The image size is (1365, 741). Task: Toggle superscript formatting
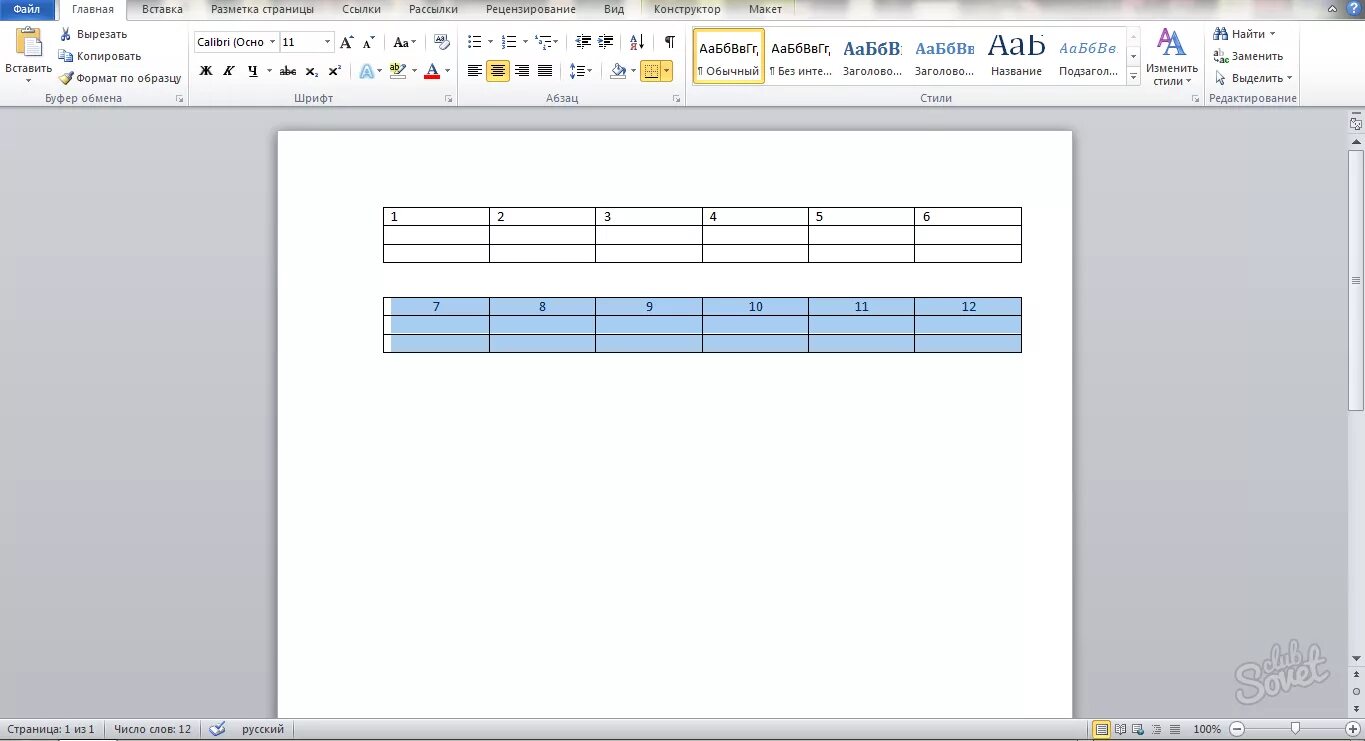[x=335, y=71]
